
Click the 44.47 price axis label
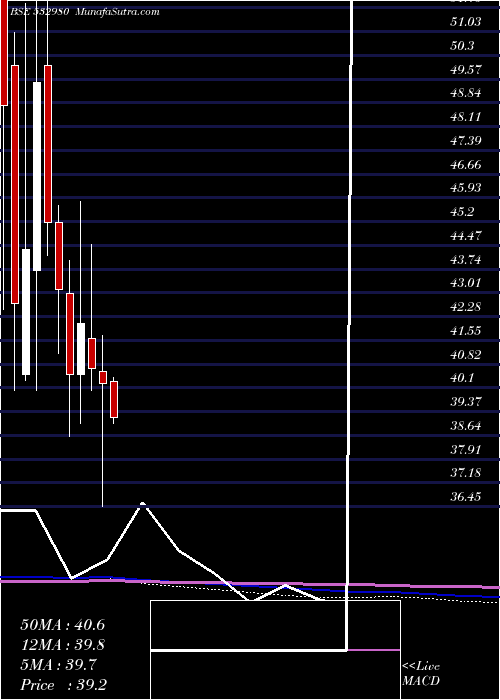click(466, 235)
